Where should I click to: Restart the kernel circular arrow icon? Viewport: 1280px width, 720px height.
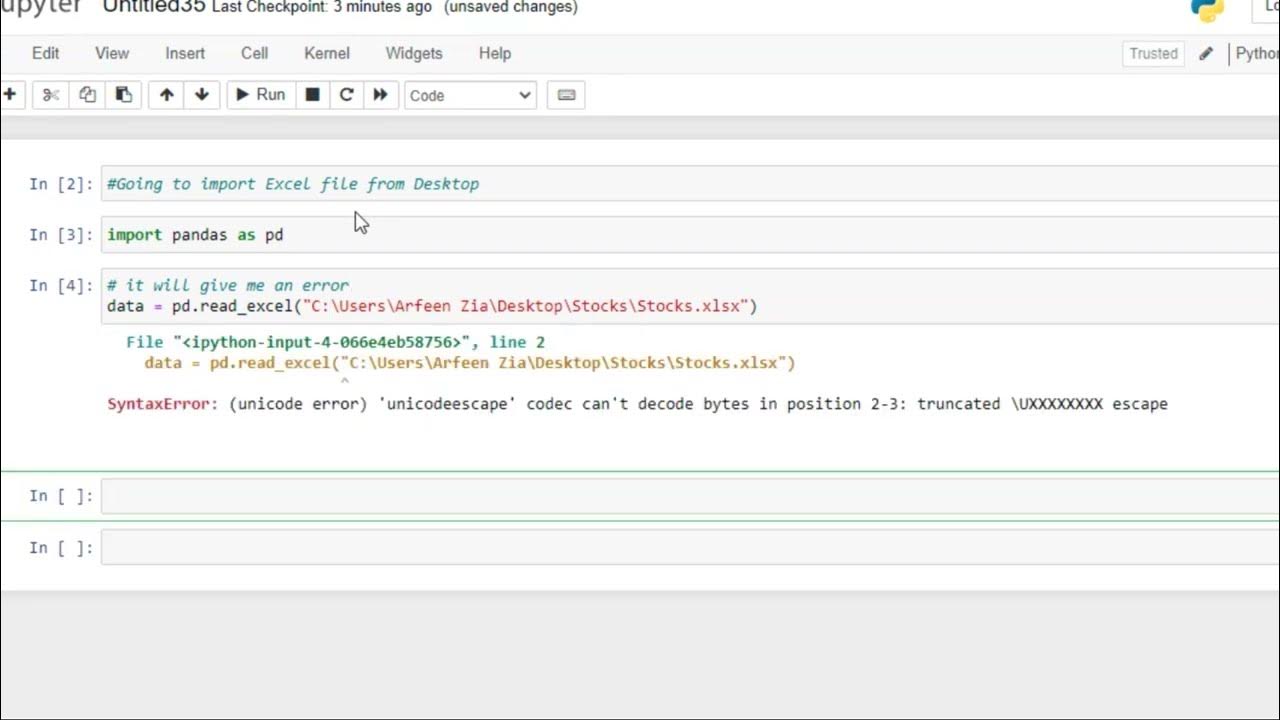346,95
